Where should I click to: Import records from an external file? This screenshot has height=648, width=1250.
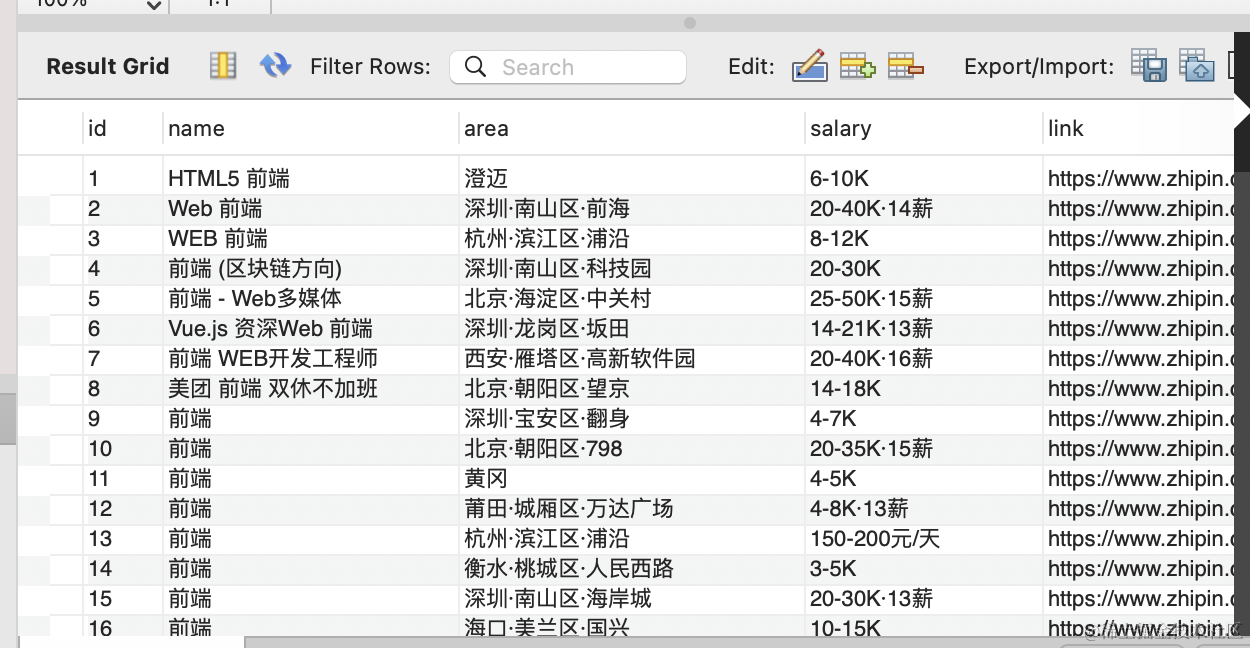tap(1196, 66)
